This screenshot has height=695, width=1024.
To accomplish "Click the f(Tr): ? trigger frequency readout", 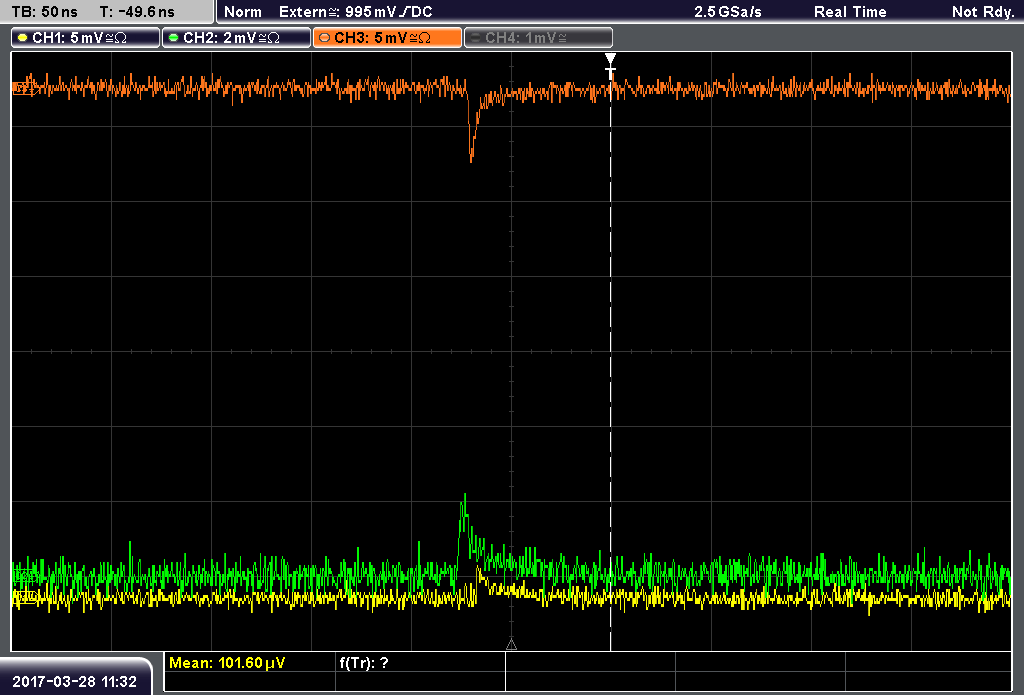I will point(364,663).
